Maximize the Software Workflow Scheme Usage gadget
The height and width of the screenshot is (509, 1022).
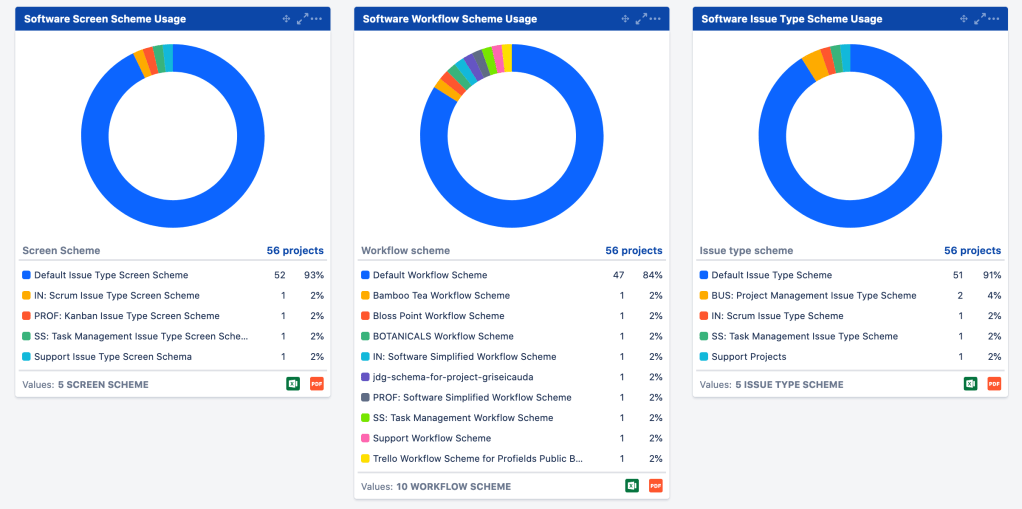point(641,19)
